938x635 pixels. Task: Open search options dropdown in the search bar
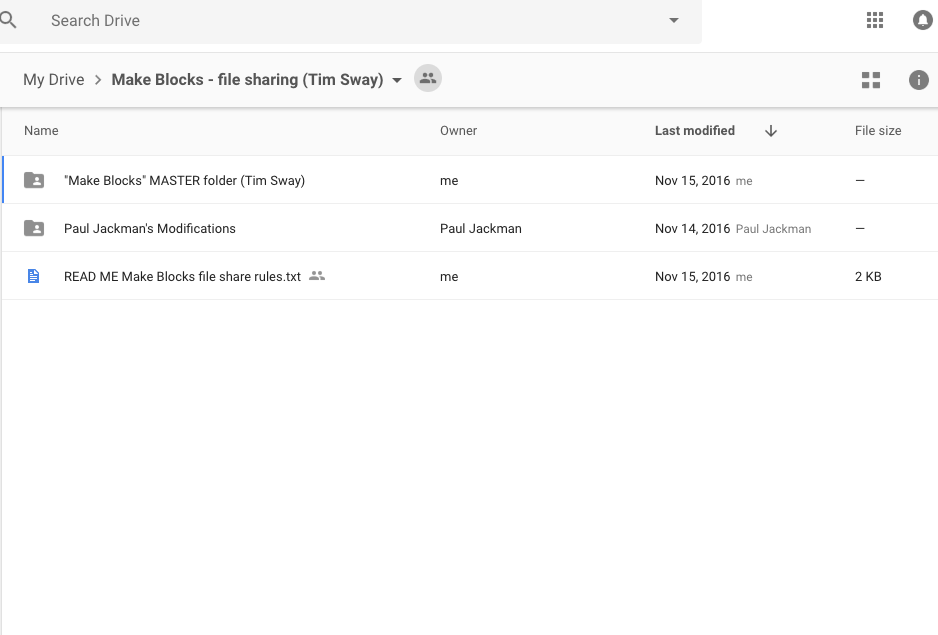tap(673, 20)
